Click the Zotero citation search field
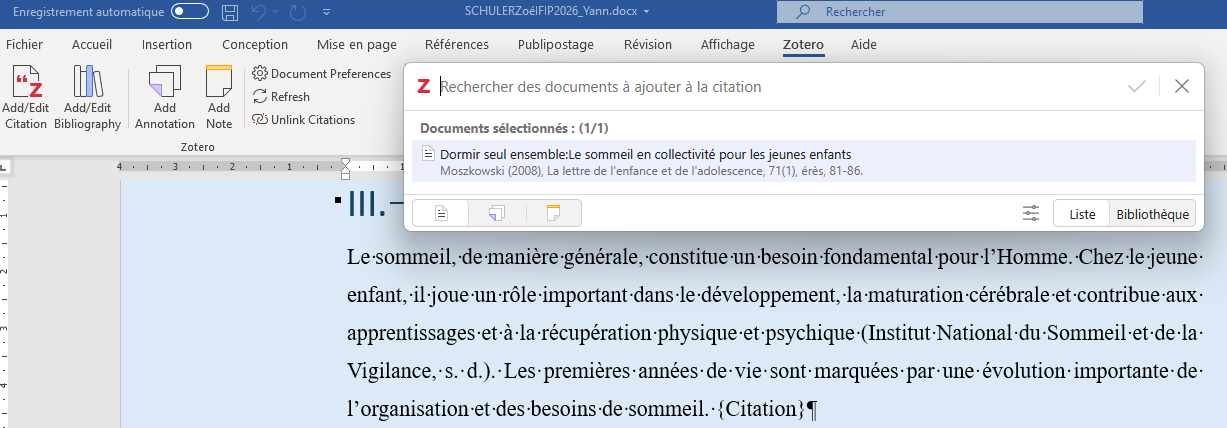1227x428 pixels. point(780,87)
